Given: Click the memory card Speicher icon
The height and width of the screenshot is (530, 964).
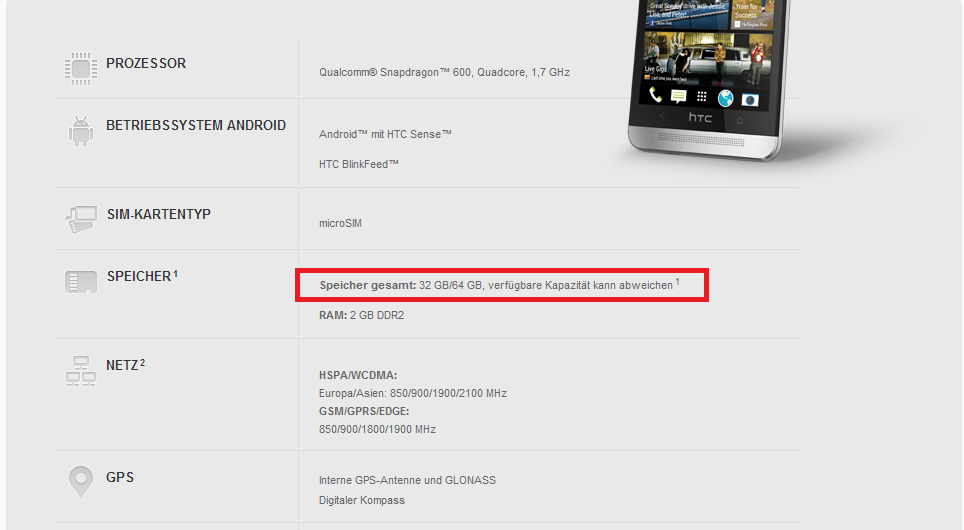Looking at the screenshot, I should click(x=81, y=282).
